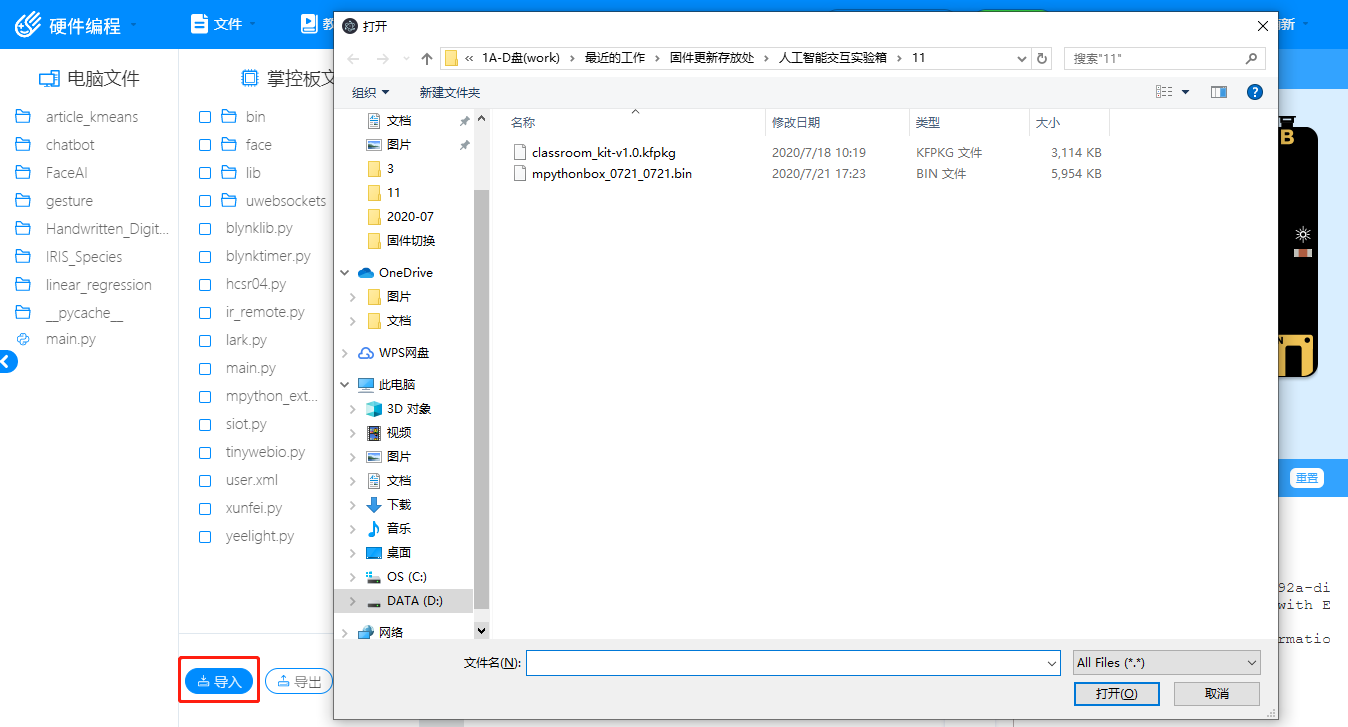Open the OneDrive cloud item
Image resolution: width=1348 pixels, height=727 pixels.
click(x=405, y=272)
